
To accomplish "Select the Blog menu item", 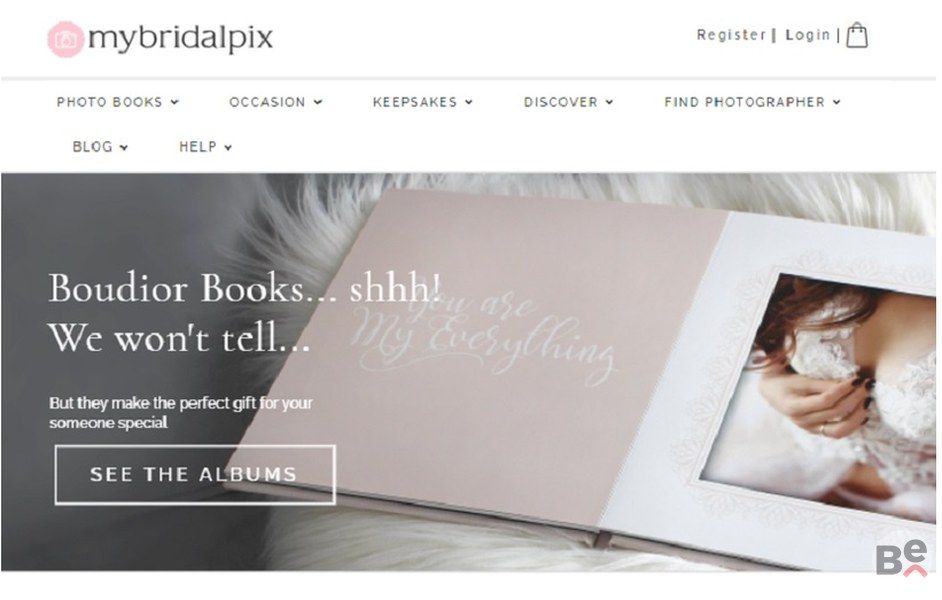I will [x=93, y=147].
